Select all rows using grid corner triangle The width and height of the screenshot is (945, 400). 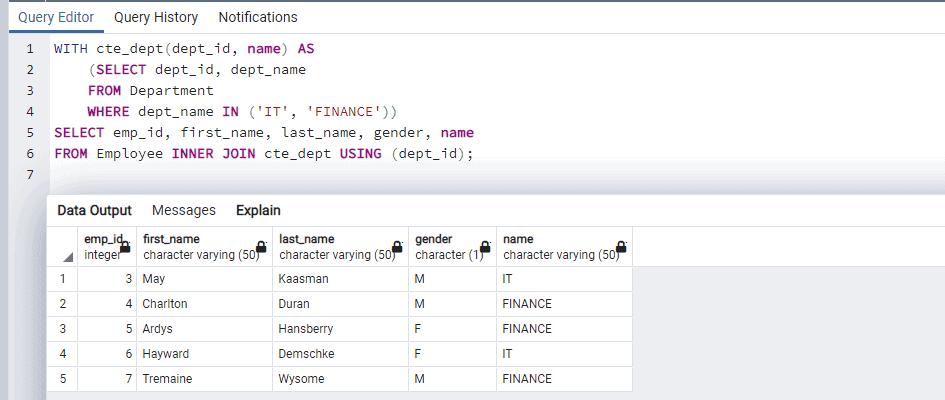(x=68, y=258)
